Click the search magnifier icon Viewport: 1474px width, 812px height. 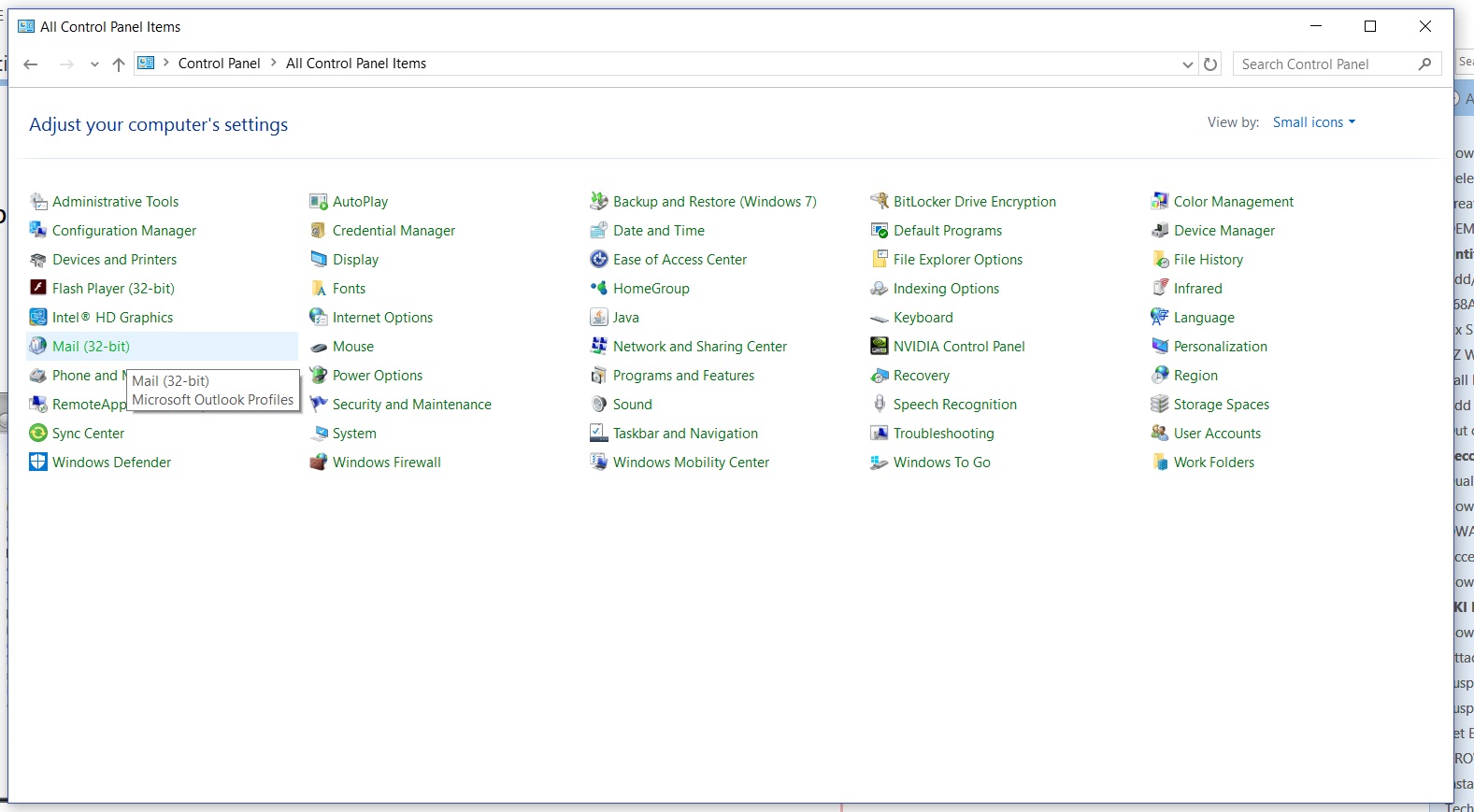point(1424,64)
